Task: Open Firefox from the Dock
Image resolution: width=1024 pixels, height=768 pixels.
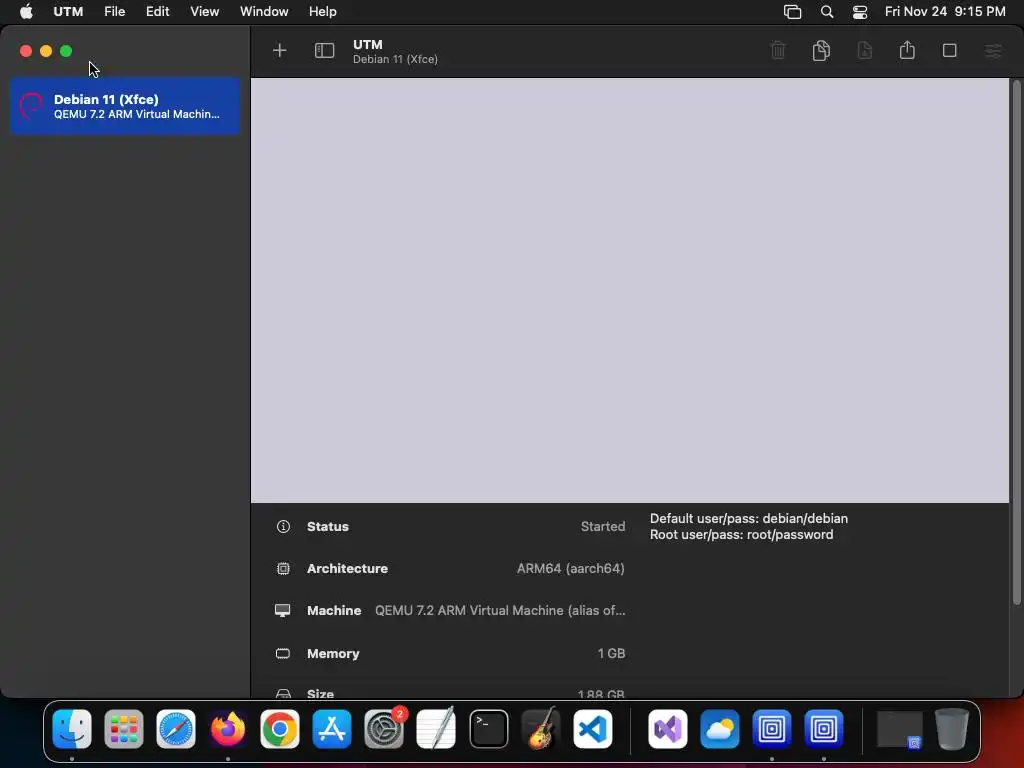Action: pos(228,729)
